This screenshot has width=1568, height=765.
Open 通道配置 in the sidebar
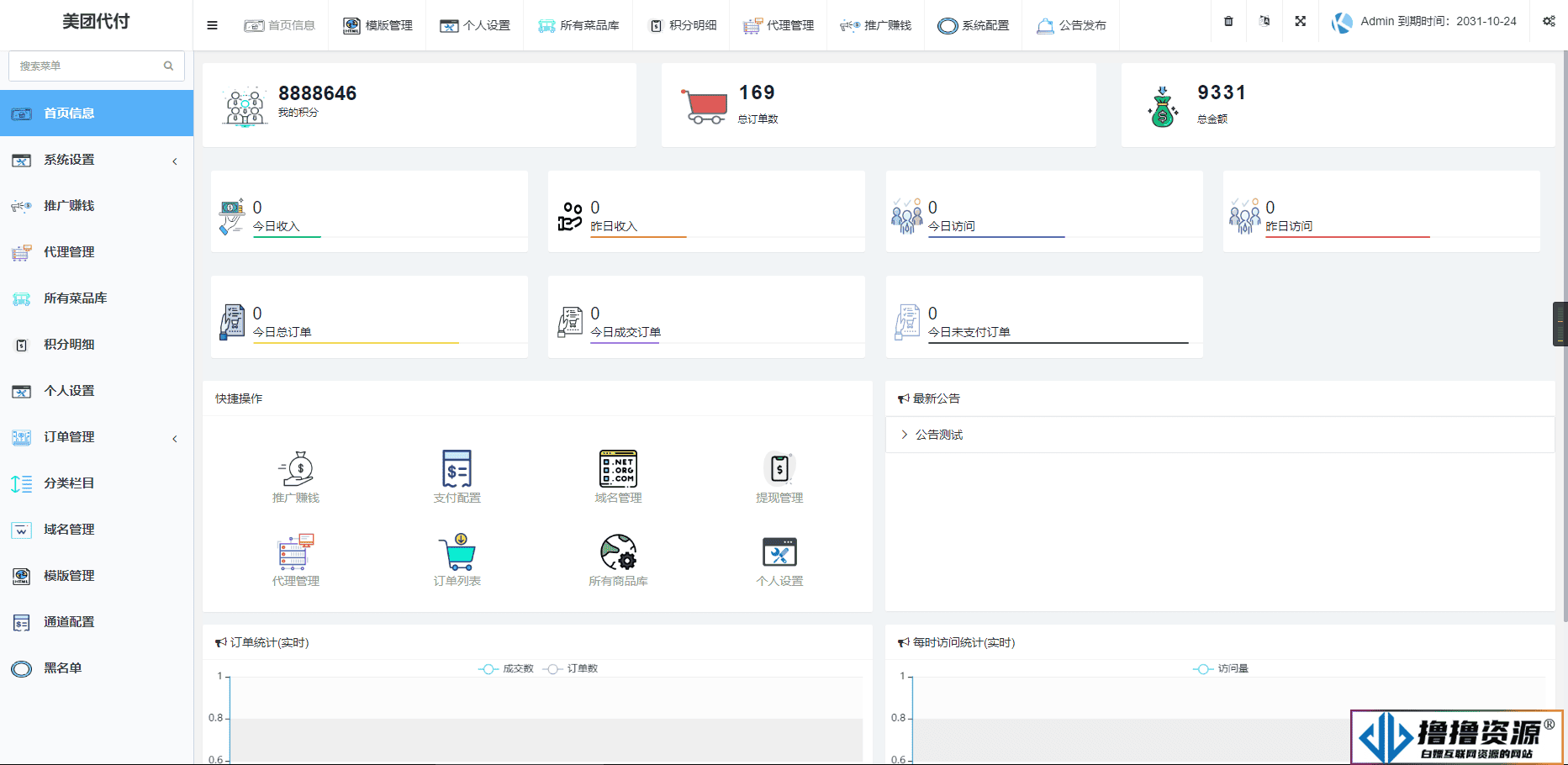coord(97,622)
